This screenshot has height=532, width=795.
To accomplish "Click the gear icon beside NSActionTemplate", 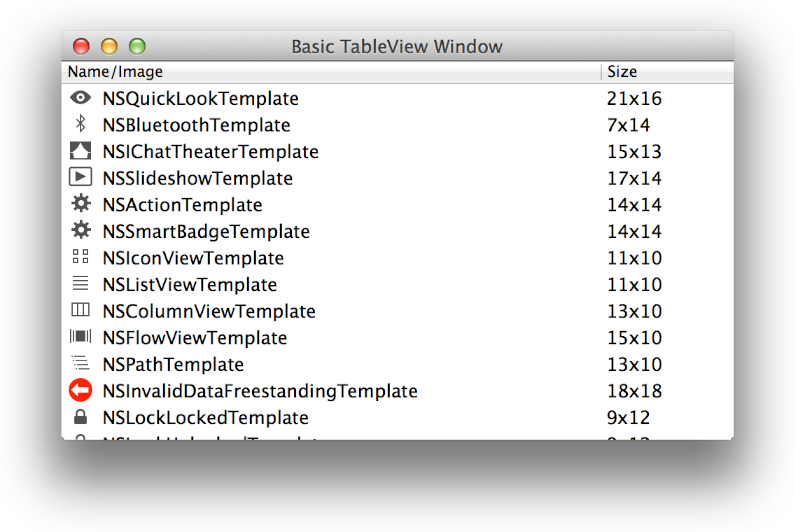I will [81, 203].
